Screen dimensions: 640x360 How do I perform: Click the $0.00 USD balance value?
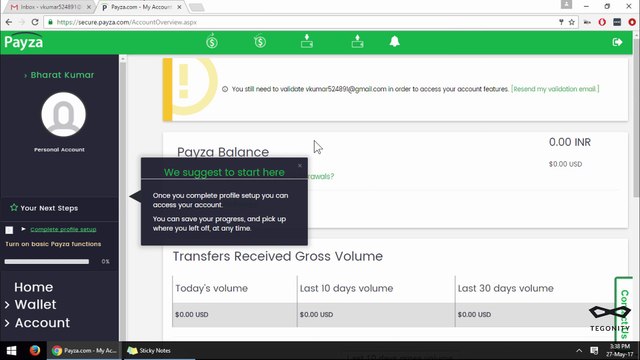click(x=565, y=164)
